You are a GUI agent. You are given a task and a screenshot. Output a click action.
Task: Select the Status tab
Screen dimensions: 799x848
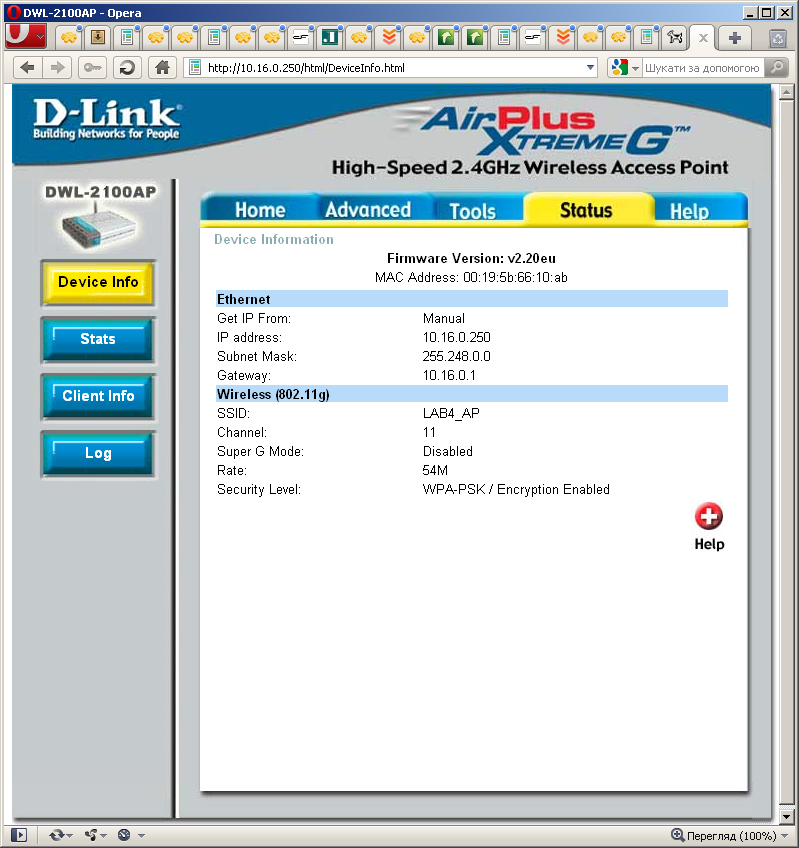(586, 210)
